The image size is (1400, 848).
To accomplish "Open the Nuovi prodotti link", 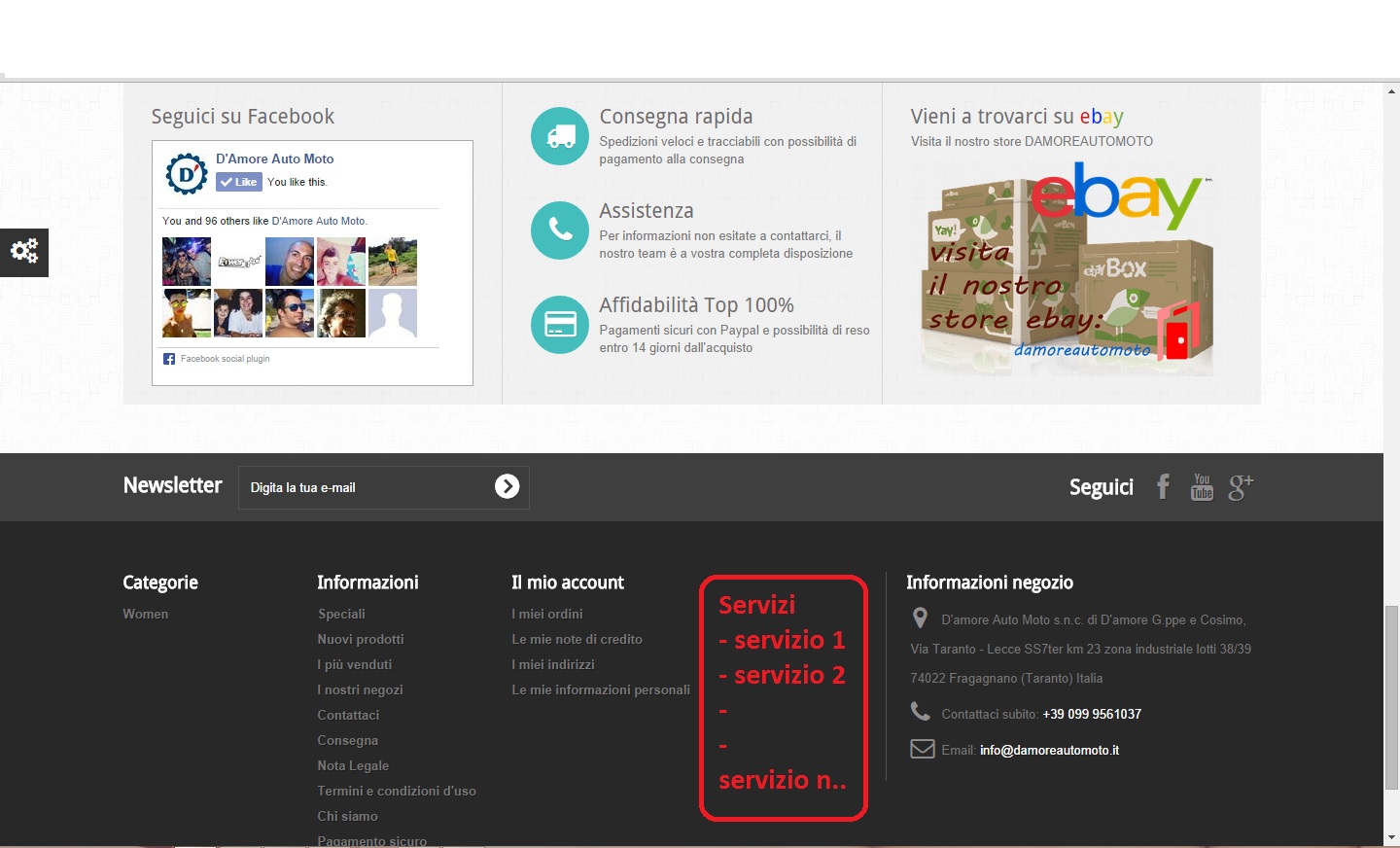I will tap(361, 639).
